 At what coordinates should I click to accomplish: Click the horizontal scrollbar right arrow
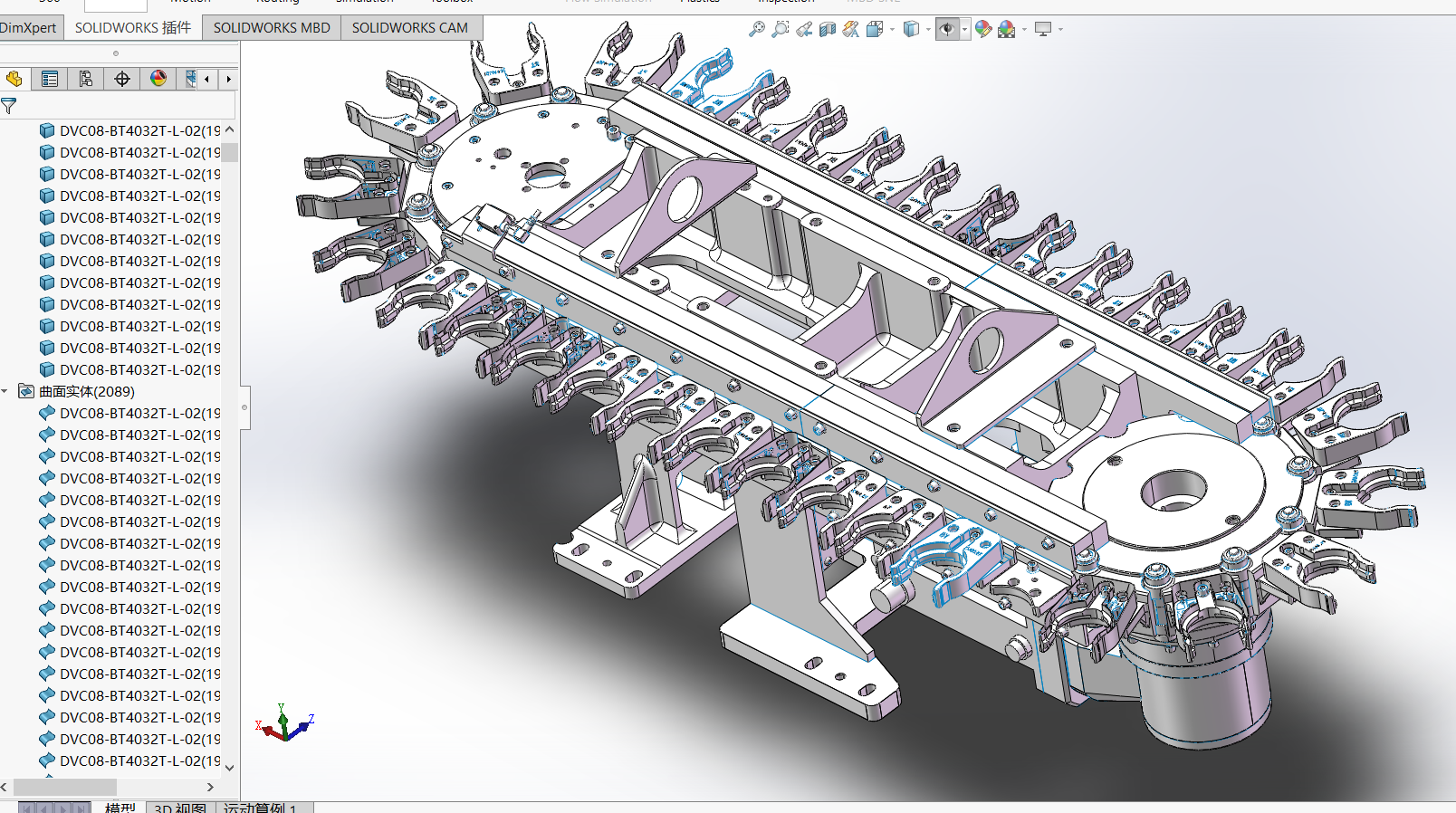tap(210, 787)
